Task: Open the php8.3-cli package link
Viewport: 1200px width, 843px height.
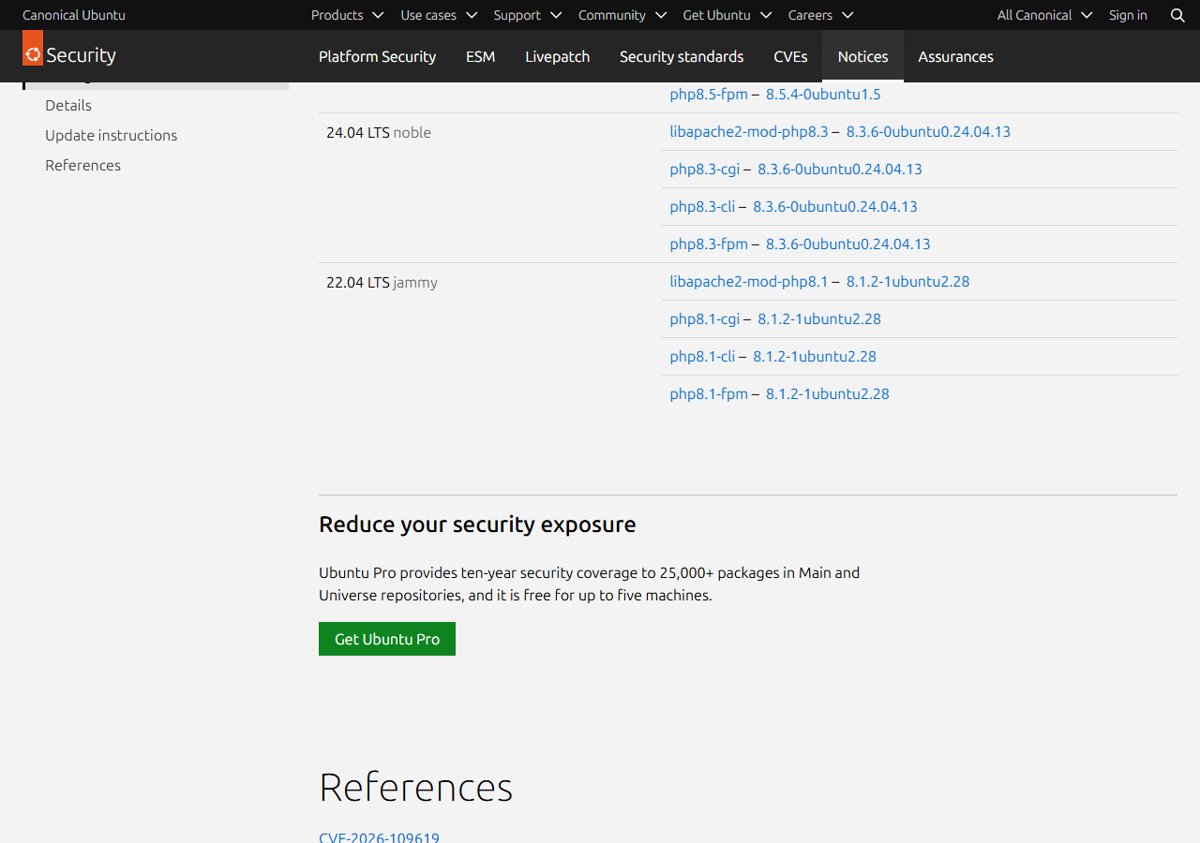Action: (x=702, y=206)
